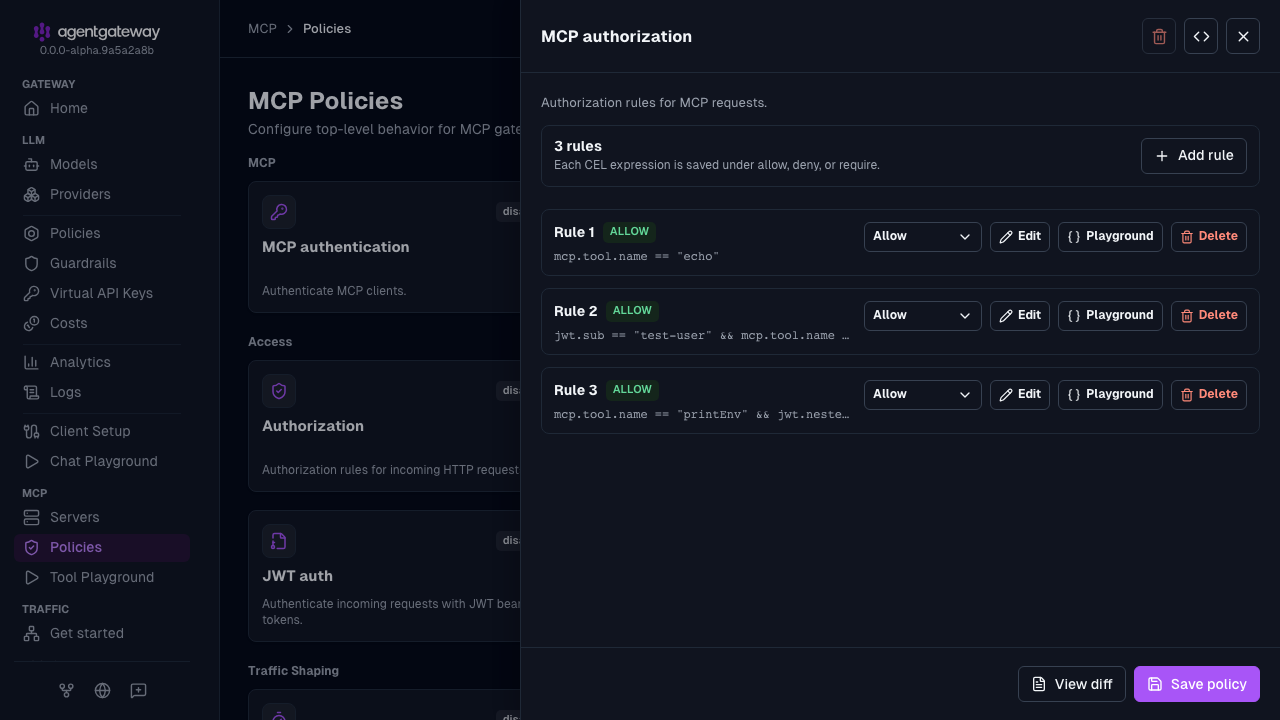
Task: Click the Servers icon in sidebar
Action: pos(31,517)
